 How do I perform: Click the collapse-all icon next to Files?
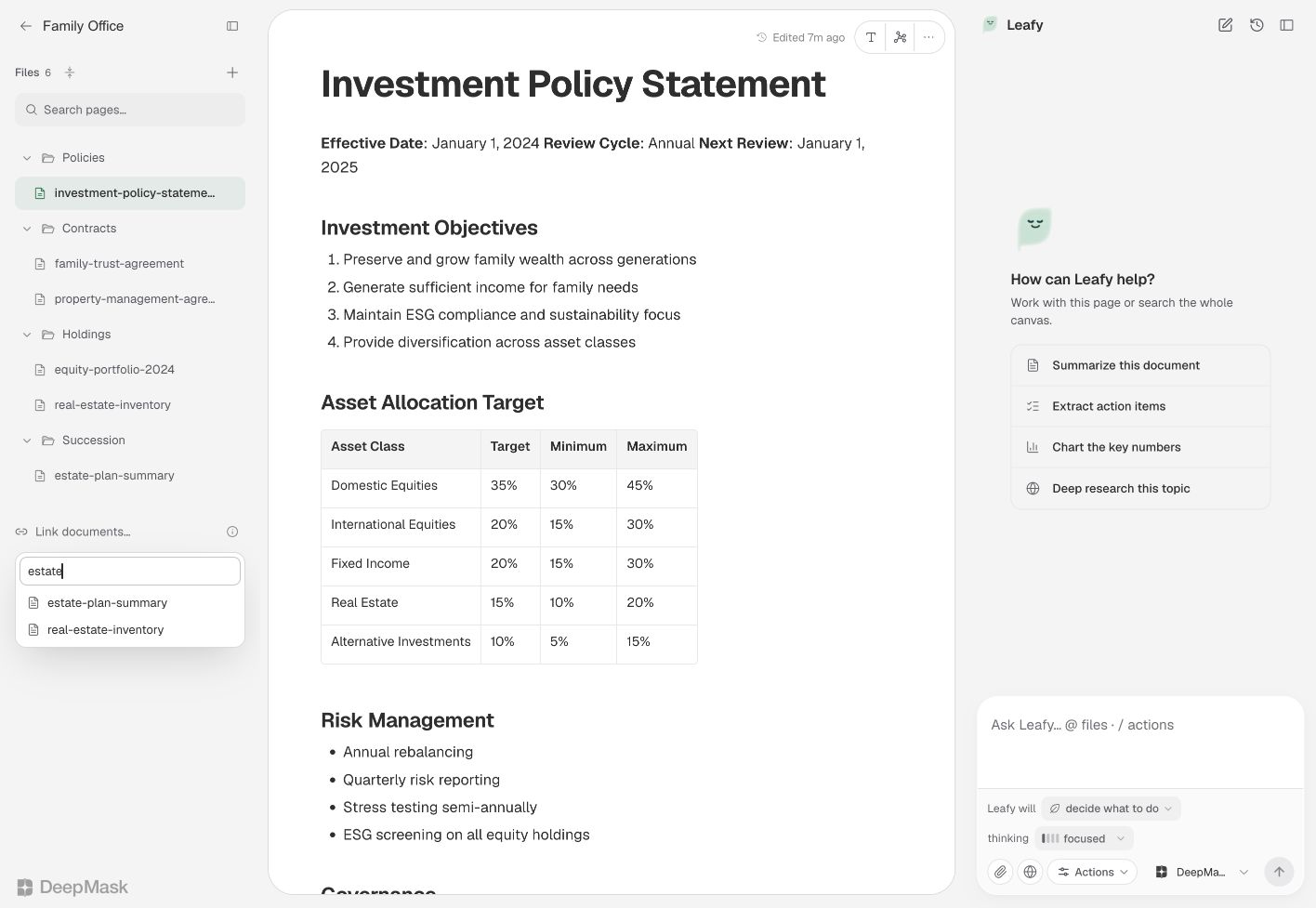(x=70, y=72)
